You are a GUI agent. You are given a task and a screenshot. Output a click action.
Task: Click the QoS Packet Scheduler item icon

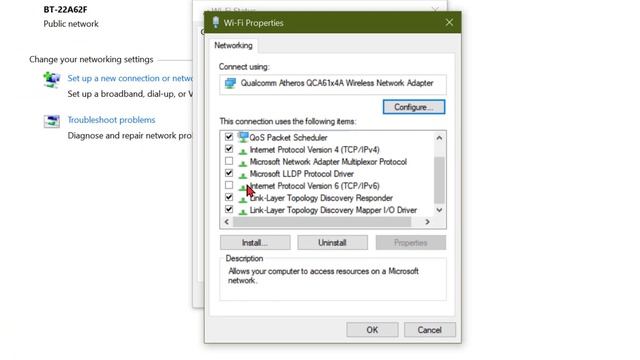[x=243, y=137]
